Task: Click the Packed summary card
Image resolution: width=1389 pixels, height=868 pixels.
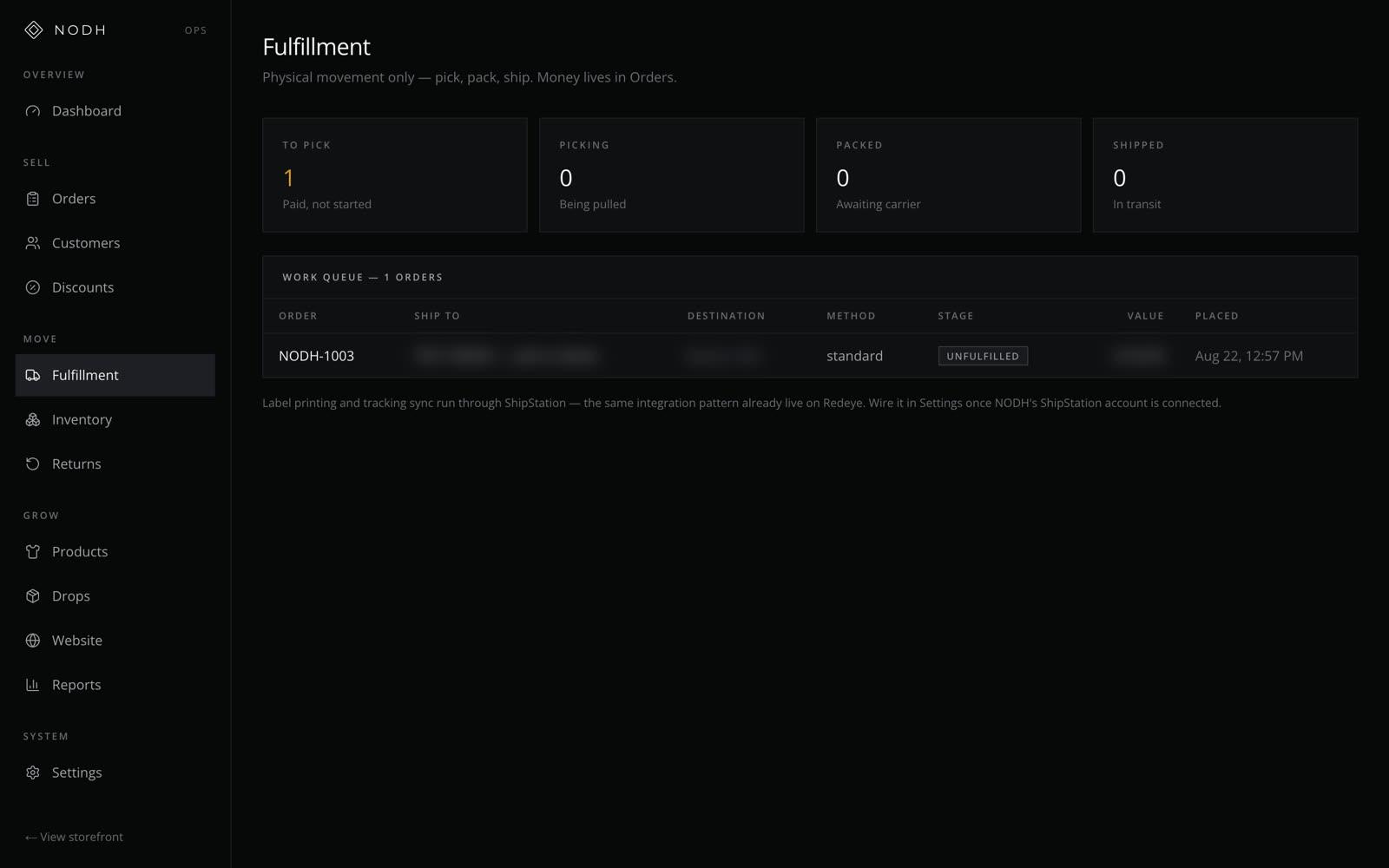Action: pos(949,175)
